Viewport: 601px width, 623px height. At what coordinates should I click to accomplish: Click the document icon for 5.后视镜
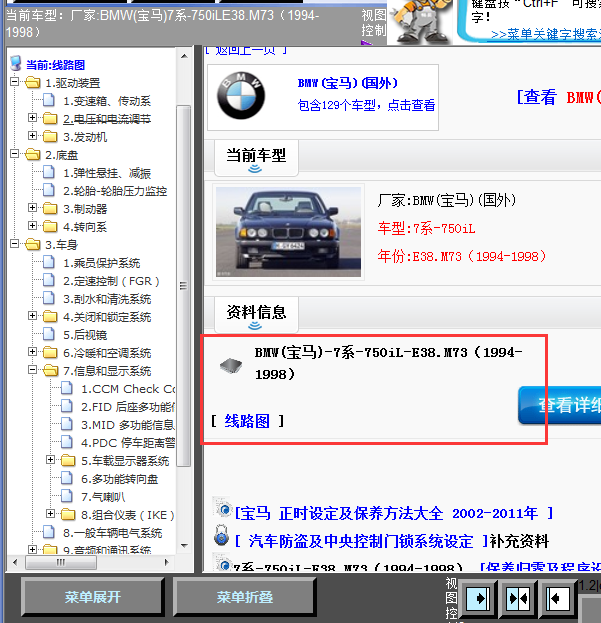click(x=49, y=334)
